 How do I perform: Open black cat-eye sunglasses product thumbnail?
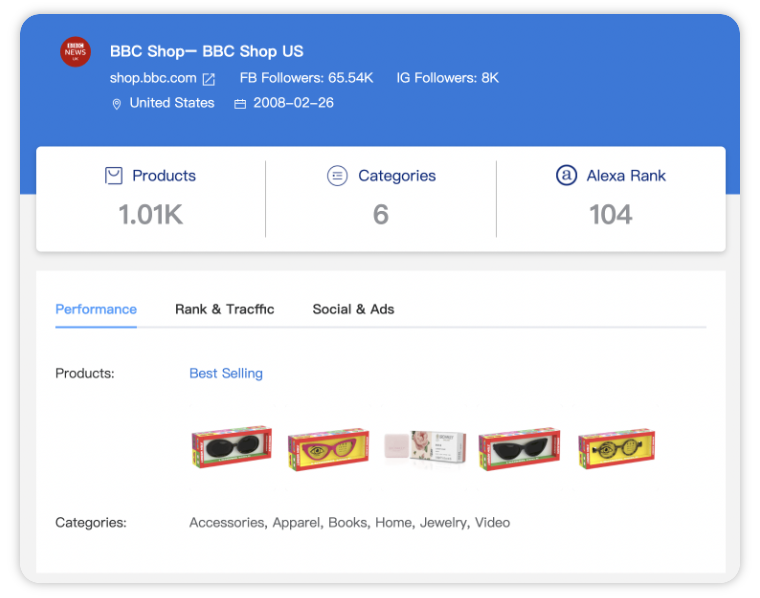click(519, 449)
